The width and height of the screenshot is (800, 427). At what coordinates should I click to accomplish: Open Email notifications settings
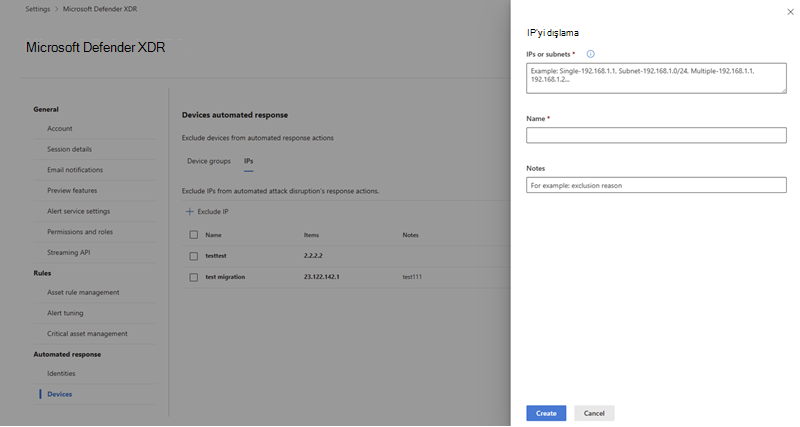point(75,170)
